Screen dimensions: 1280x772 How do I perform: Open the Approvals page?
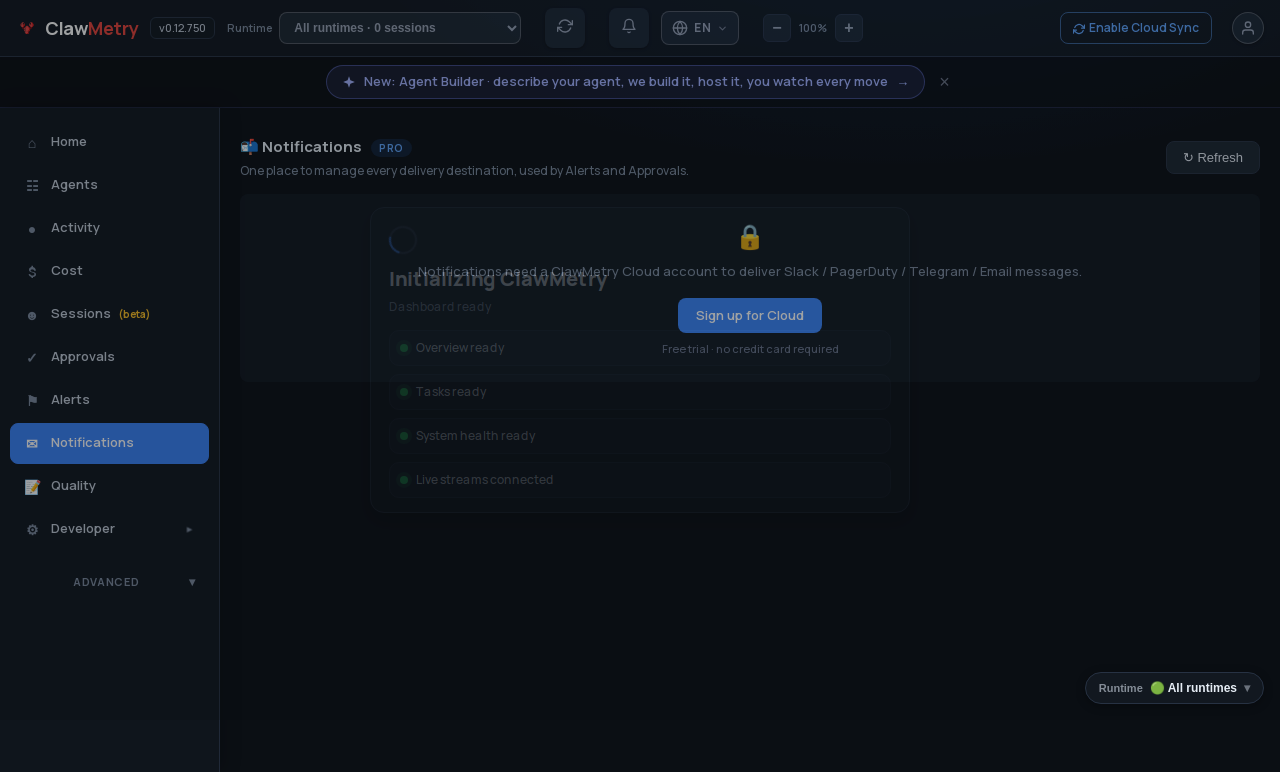(x=110, y=357)
